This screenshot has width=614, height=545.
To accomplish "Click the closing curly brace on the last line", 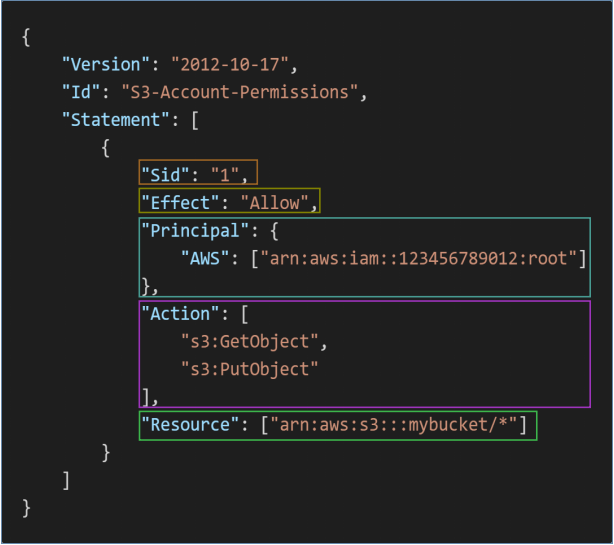I will pyautogui.click(x=26, y=507).
